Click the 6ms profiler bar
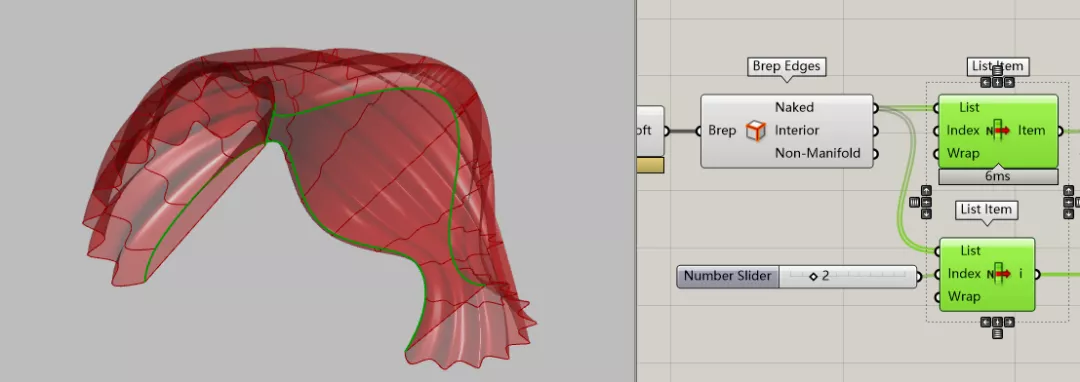The height and width of the screenshot is (382, 1080). tap(997, 176)
